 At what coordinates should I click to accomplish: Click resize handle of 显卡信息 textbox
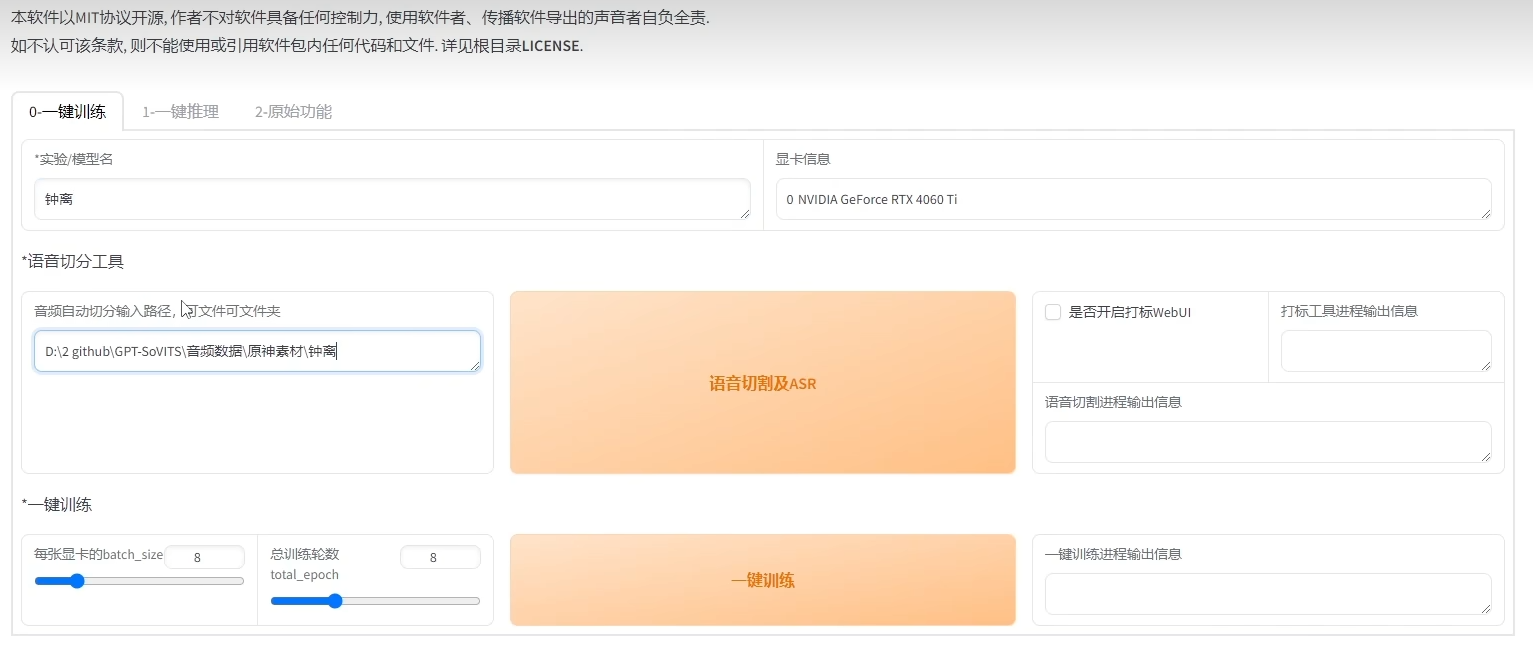coord(1485,213)
